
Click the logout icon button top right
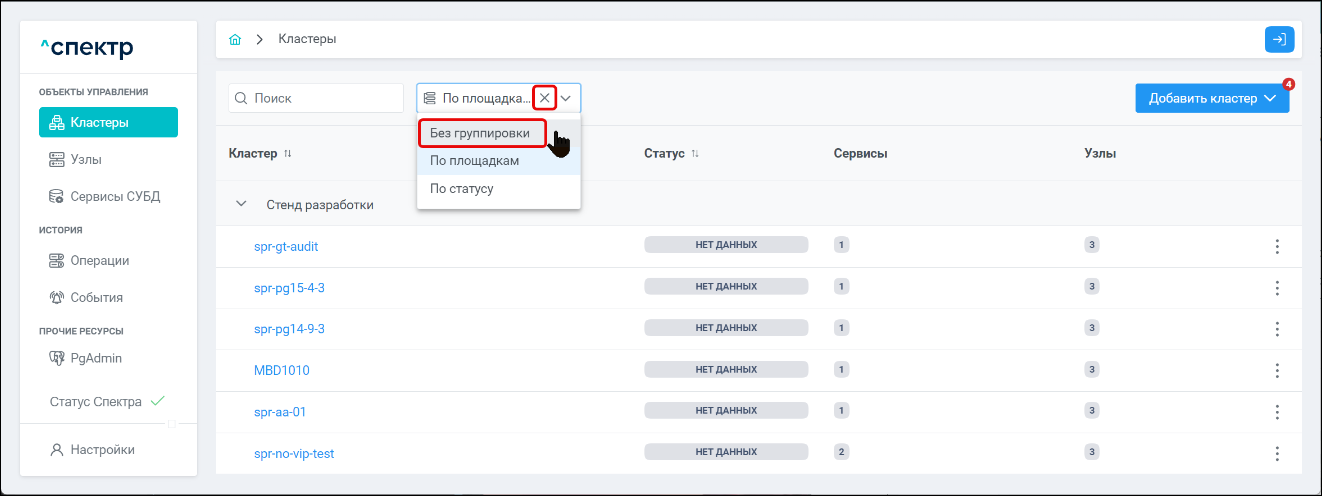[1279, 39]
